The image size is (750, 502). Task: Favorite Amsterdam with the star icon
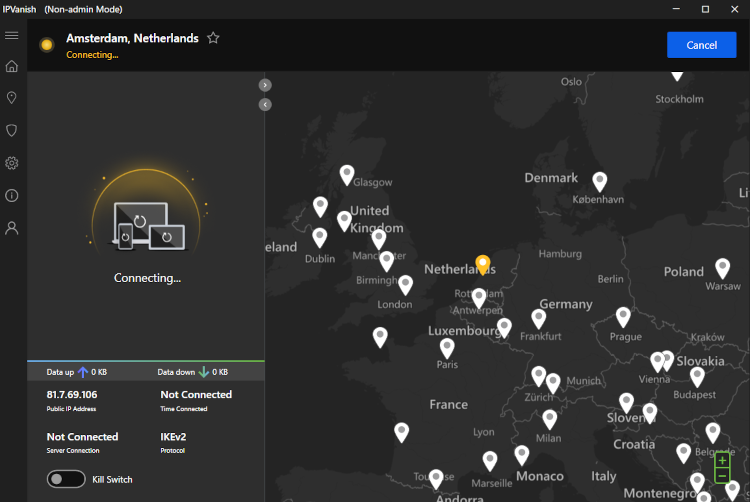click(x=213, y=38)
